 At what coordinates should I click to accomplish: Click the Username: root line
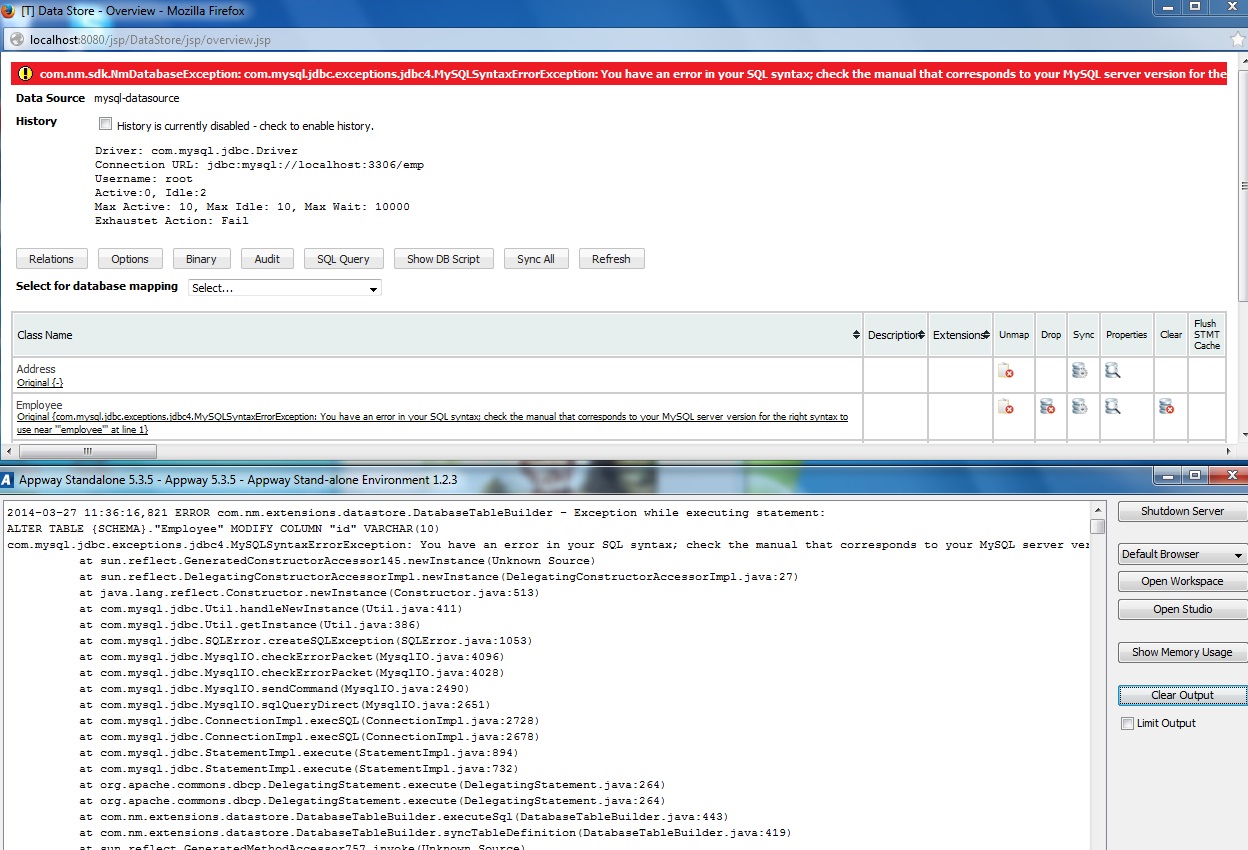pyautogui.click(x=144, y=179)
